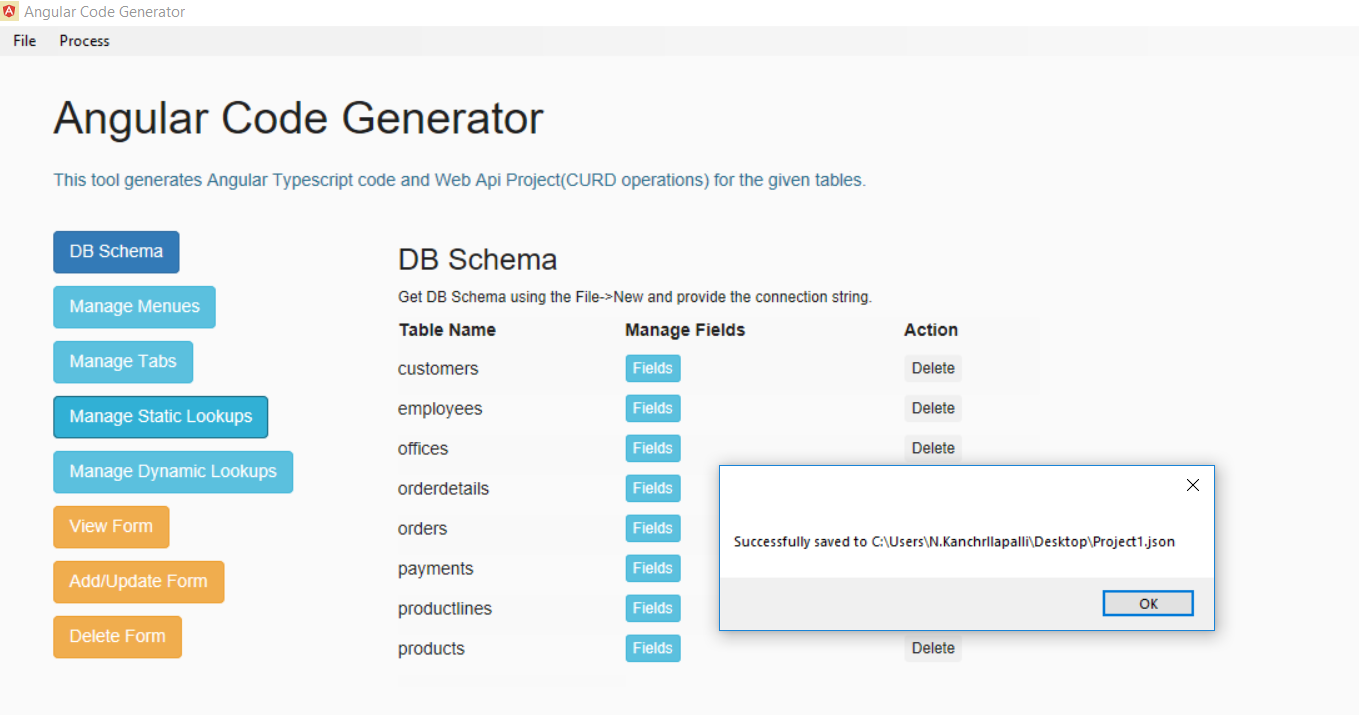Open Manage Dynamic Lookups

pyautogui.click(x=173, y=472)
